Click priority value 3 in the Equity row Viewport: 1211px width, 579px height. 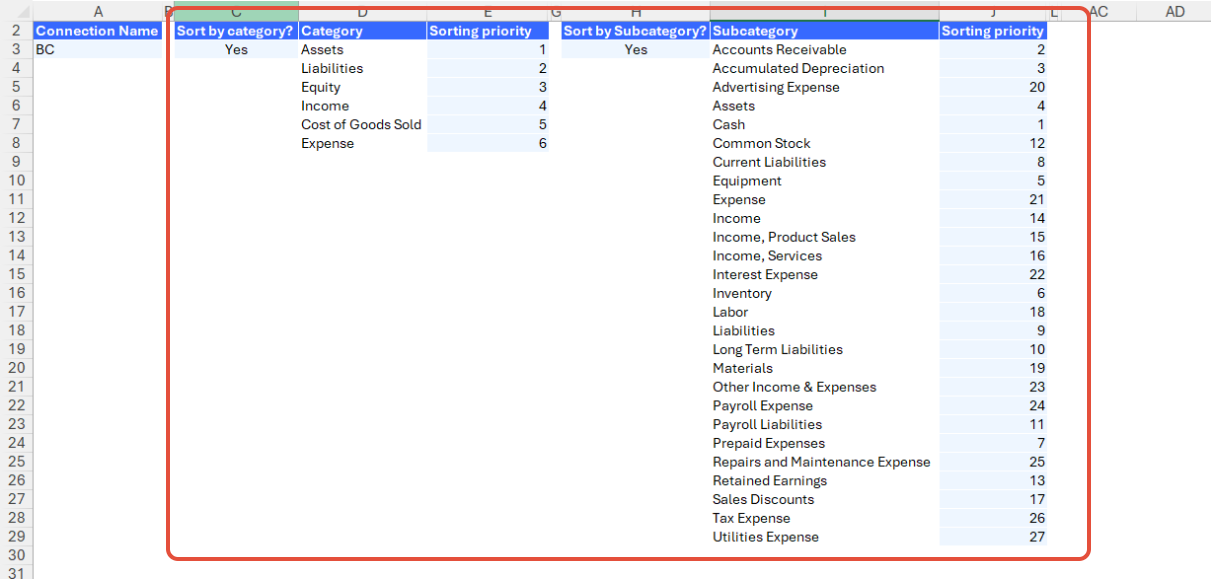(x=488, y=87)
